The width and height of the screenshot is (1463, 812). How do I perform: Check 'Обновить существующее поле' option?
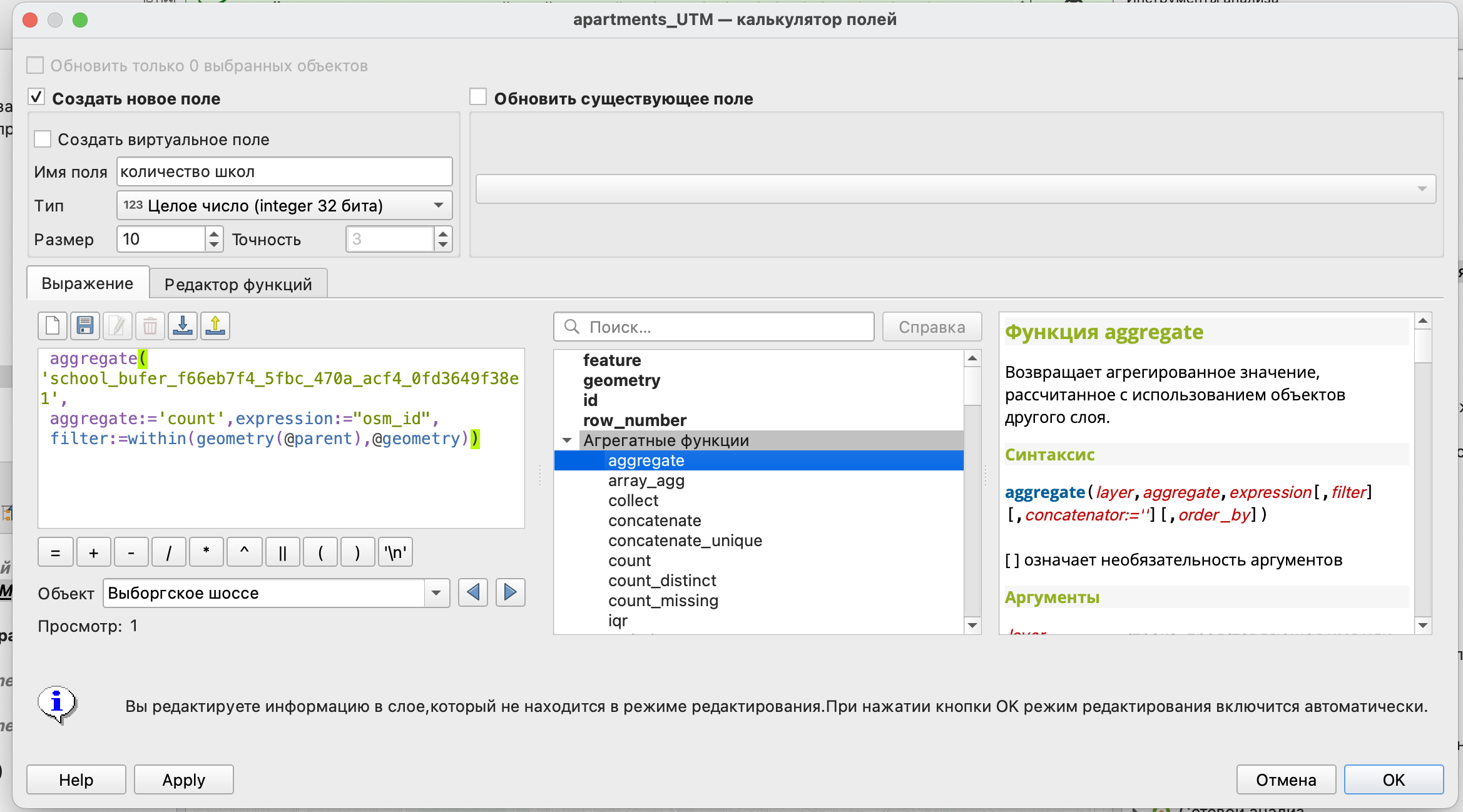(x=478, y=98)
